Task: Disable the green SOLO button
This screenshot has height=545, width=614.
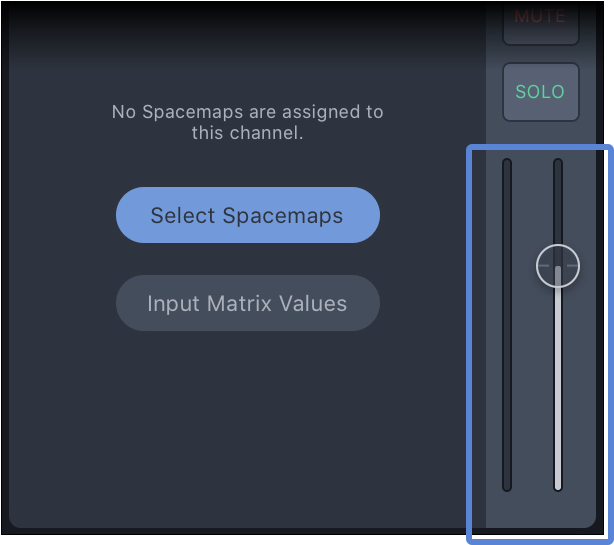Action: click(x=541, y=92)
